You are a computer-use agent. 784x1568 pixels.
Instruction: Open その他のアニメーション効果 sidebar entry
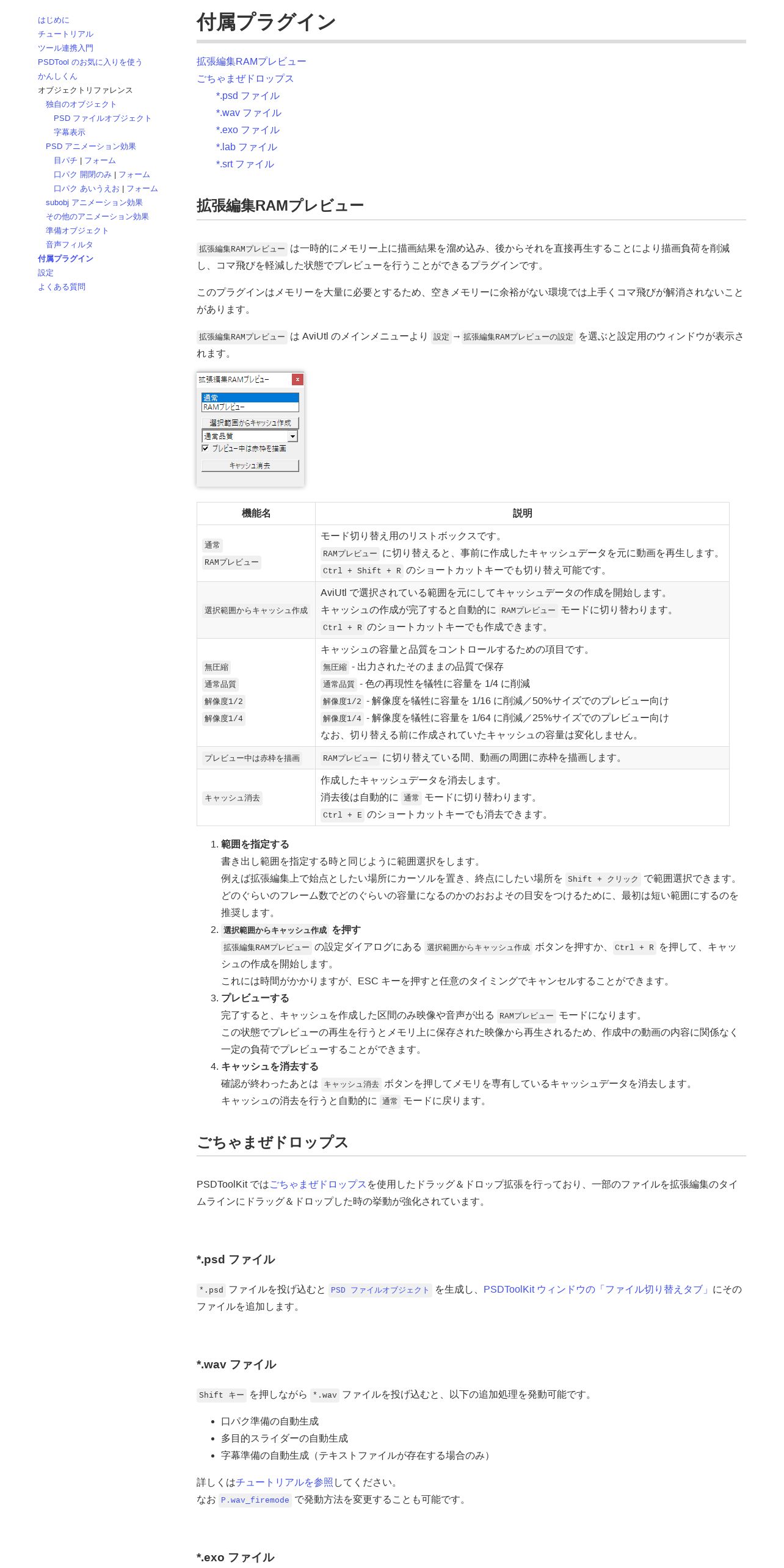pyautogui.click(x=97, y=217)
